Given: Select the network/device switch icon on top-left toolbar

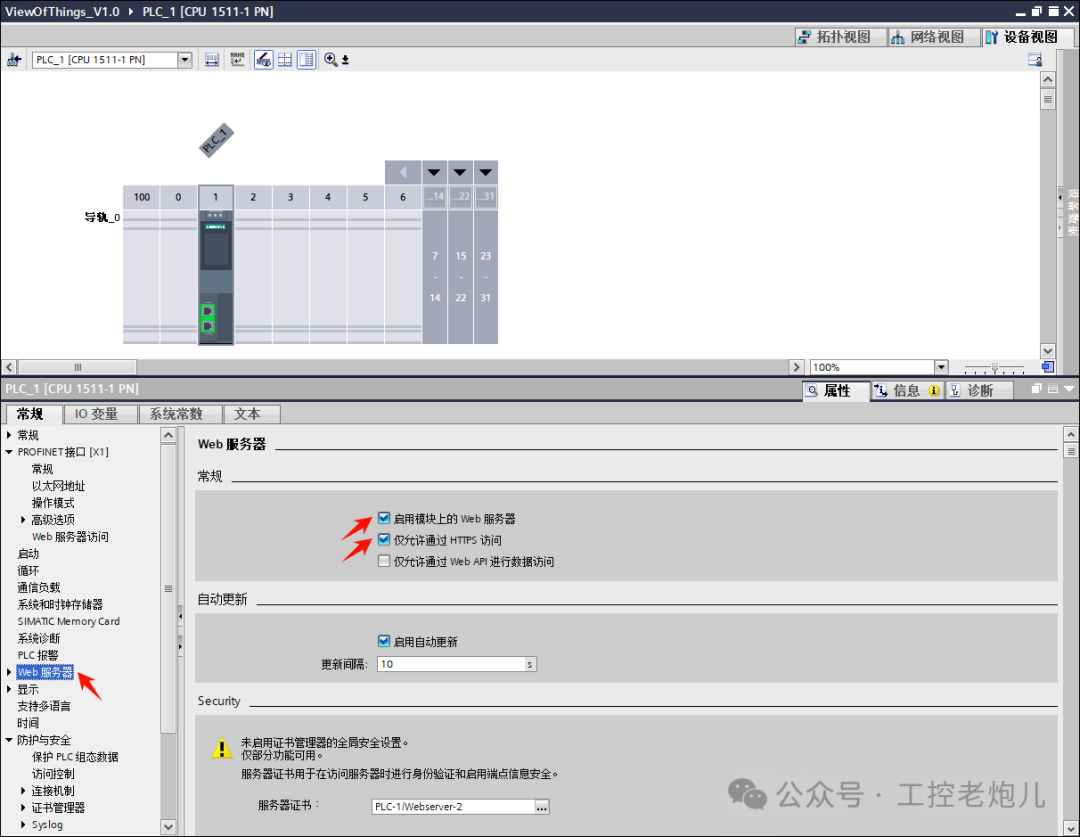Looking at the screenshot, I should (x=14, y=59).
